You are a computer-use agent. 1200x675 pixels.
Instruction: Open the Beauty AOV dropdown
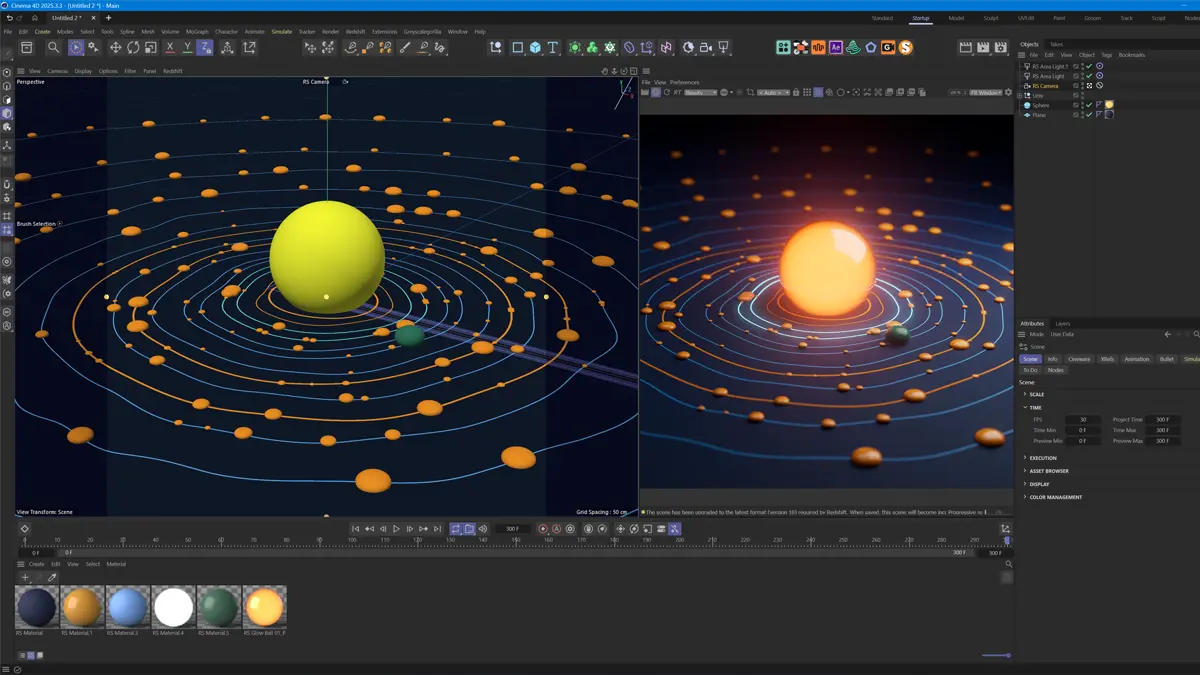click(700, 92)
